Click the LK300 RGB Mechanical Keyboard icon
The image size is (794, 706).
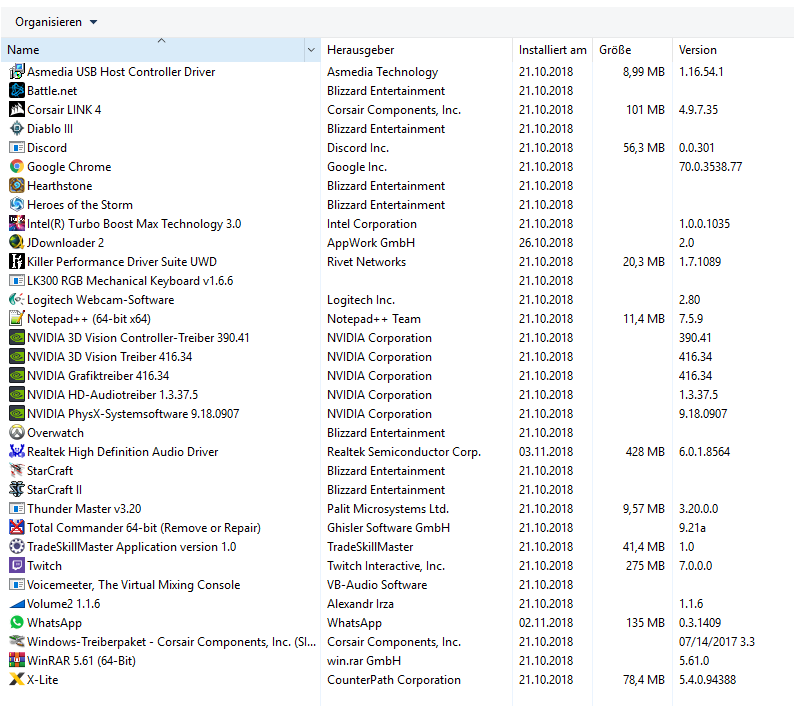17,281
